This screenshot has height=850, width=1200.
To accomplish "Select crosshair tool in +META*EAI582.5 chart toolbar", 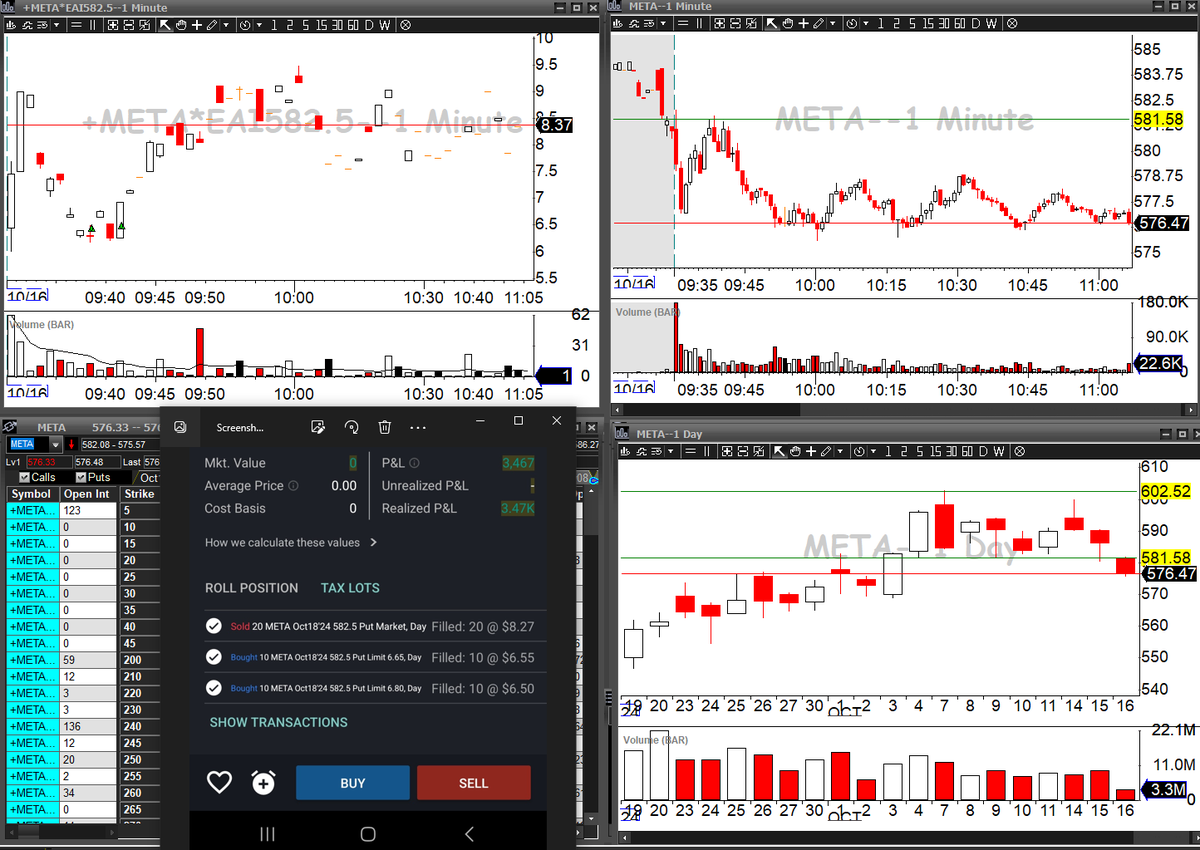I will pyautogui.click(x=197, y=25).
